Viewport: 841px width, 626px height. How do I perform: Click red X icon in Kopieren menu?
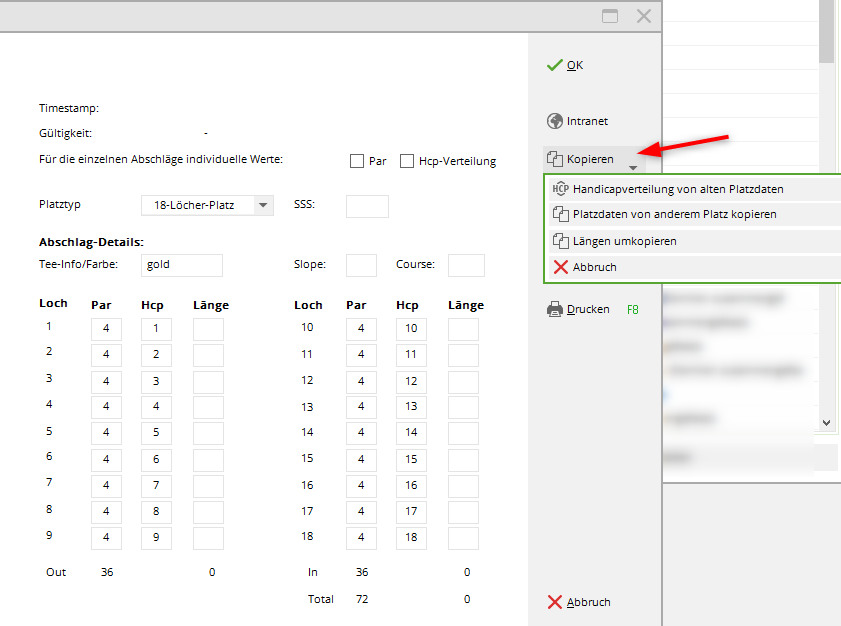pos(560,267)
